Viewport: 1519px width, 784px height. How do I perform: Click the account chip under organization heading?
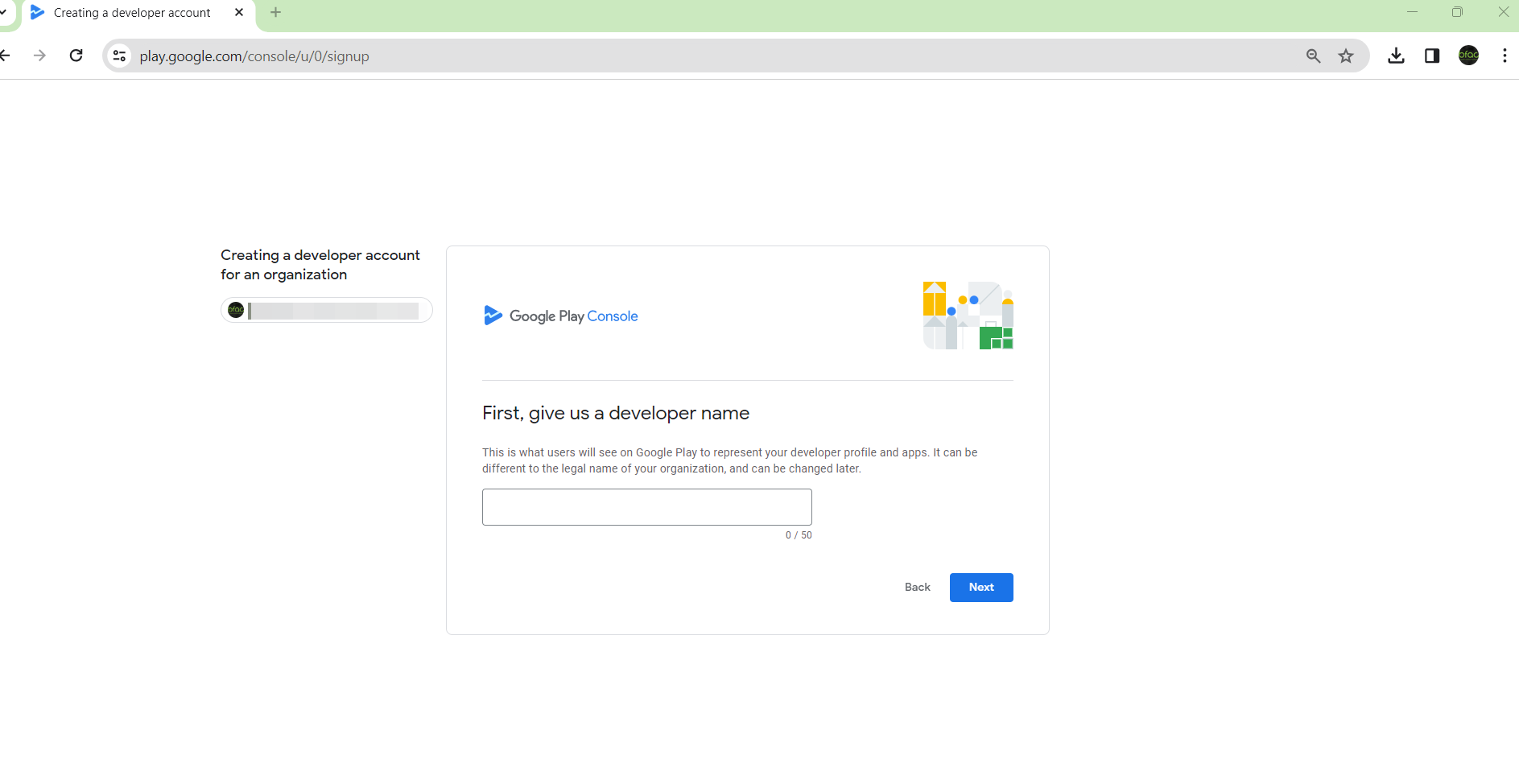coord(326,311)
